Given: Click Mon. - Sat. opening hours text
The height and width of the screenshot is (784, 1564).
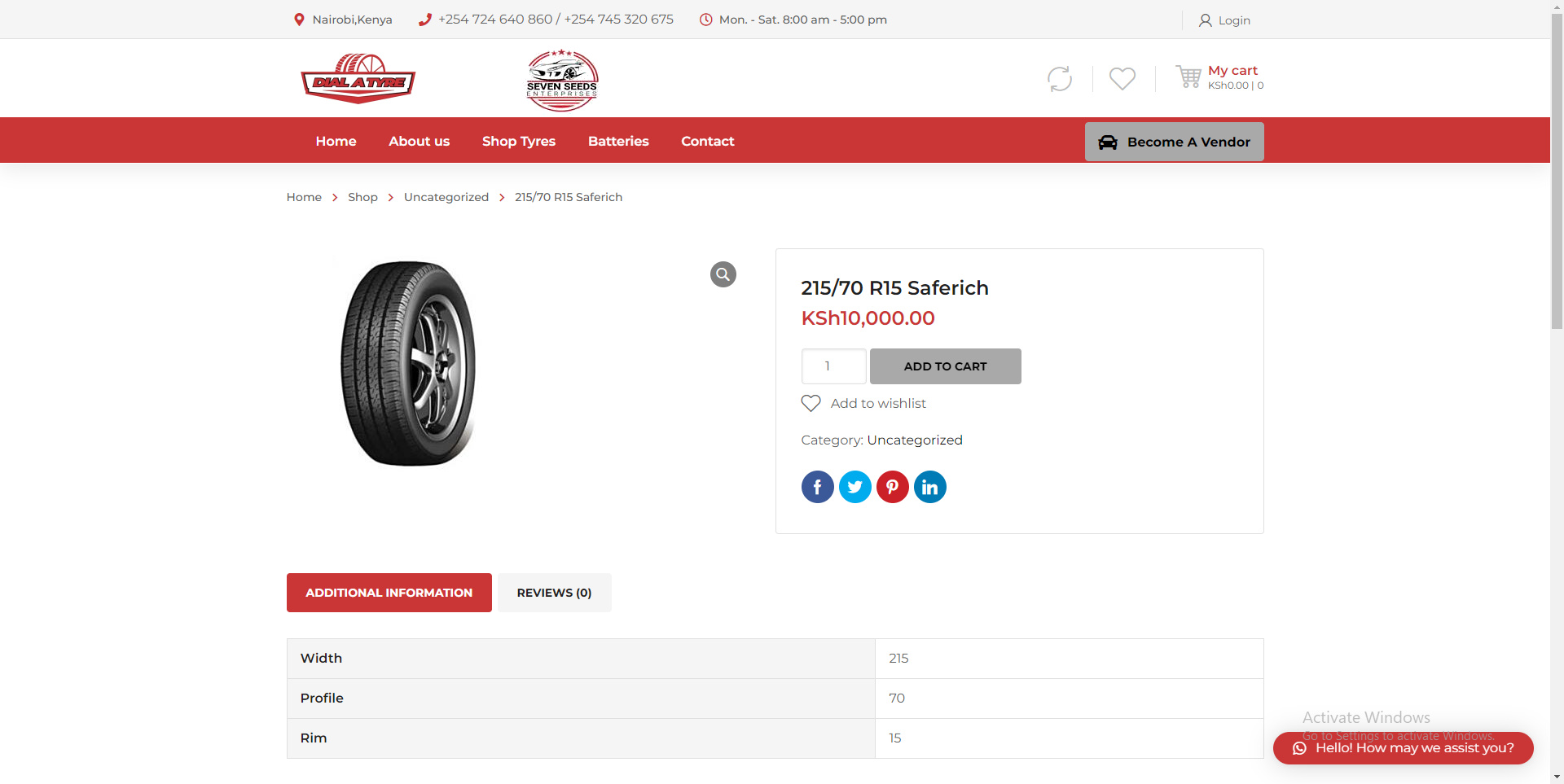Looking at the screenshot, I should (x=803, y=20).
